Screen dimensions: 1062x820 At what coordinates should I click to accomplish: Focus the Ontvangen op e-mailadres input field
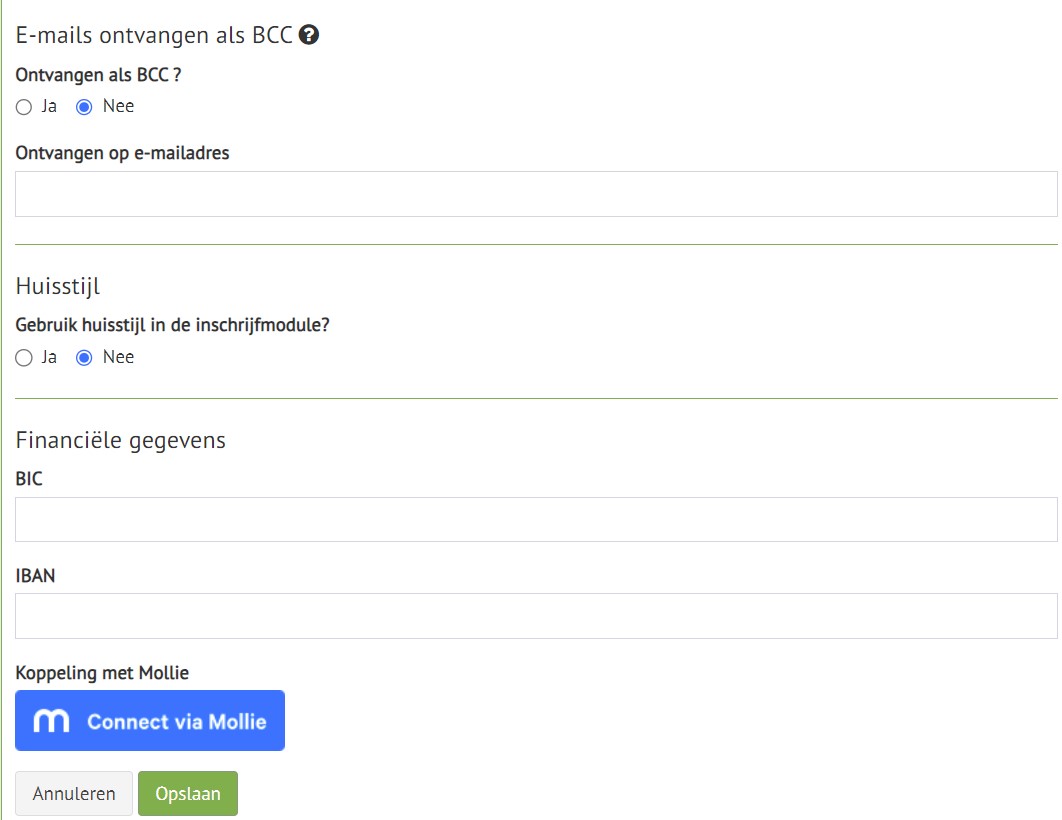pos(536,194)
